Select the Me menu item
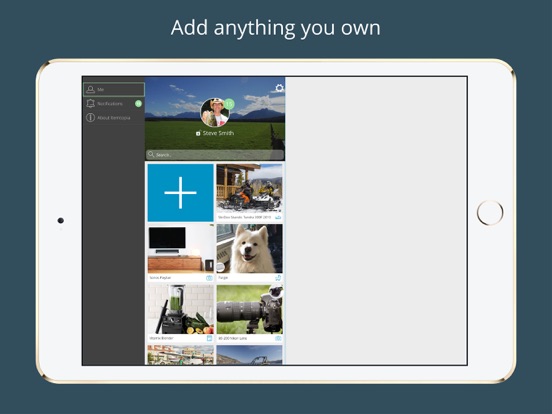The image size is (552, 414). [114, 89]
